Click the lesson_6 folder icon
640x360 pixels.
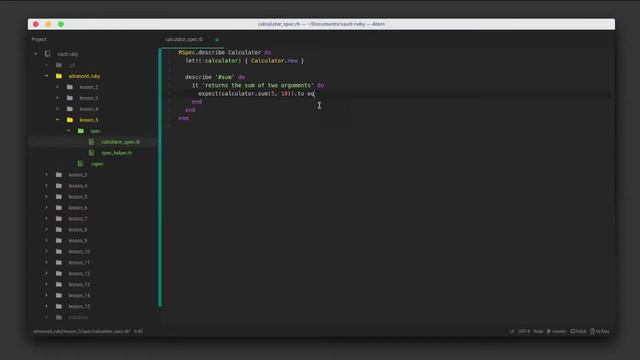pyautogui.click(x=59, y=208)
